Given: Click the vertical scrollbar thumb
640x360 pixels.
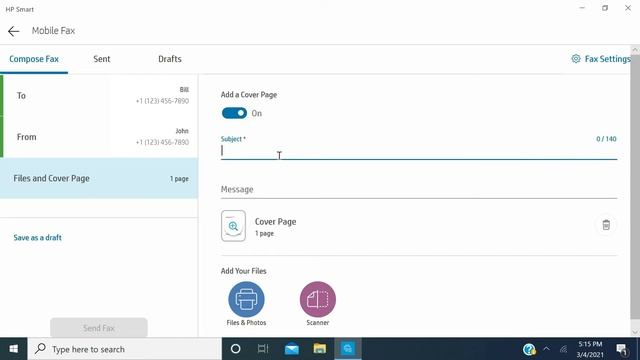Looking at the screenshot, I should (635, 186).
